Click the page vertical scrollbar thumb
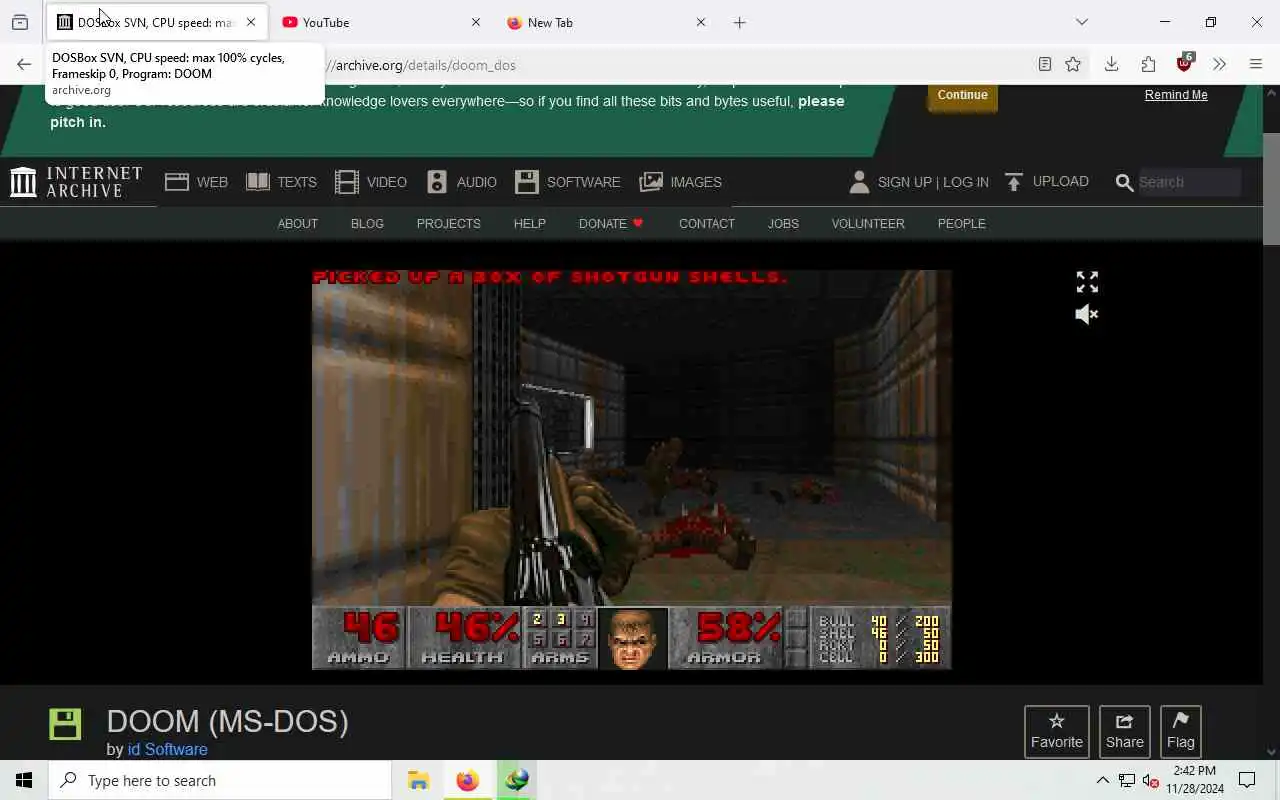The image size is (1280, 800). tap(1271, 187)
